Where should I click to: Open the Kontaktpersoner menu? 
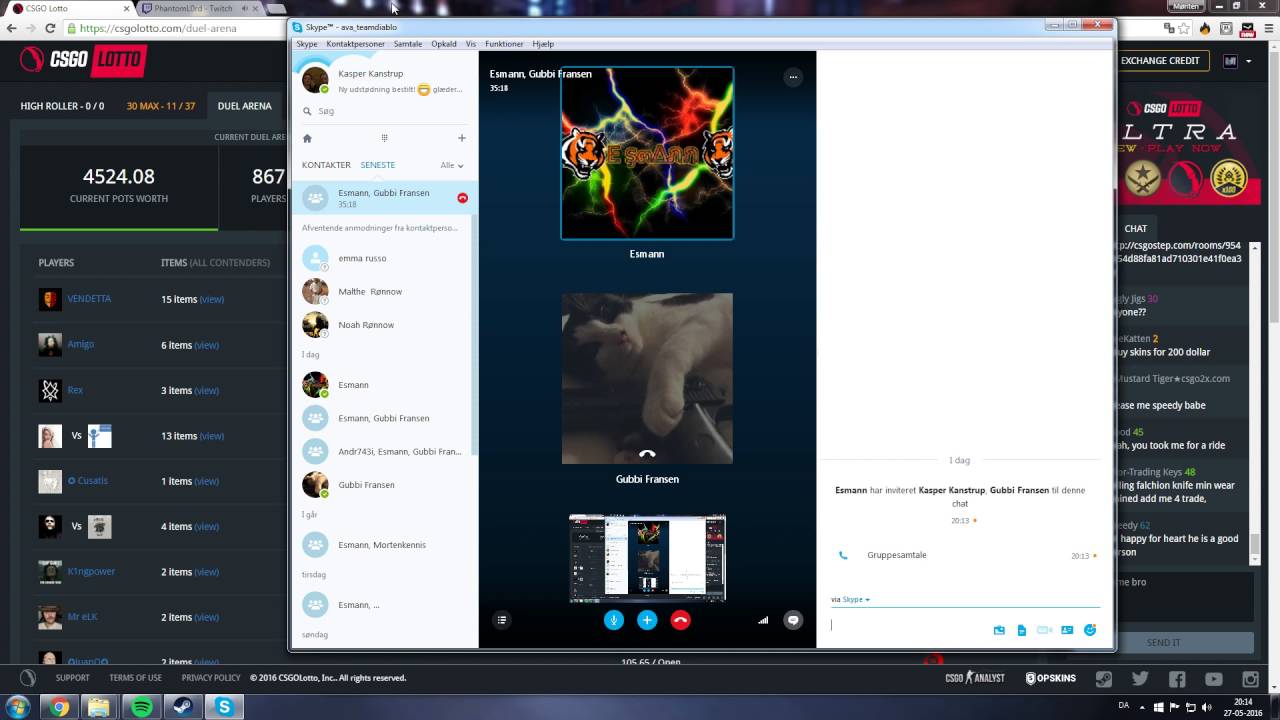pyautogui.click(x=355, y=44)
